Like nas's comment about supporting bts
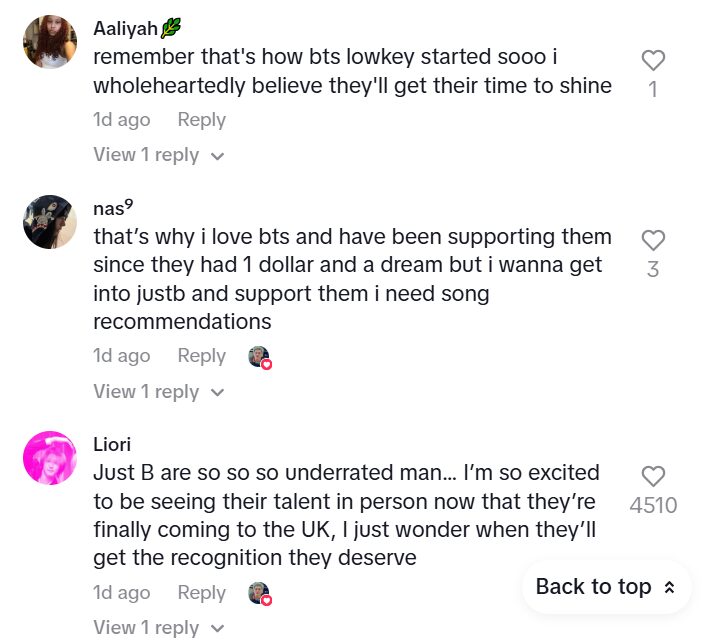 tap(653, 240)
